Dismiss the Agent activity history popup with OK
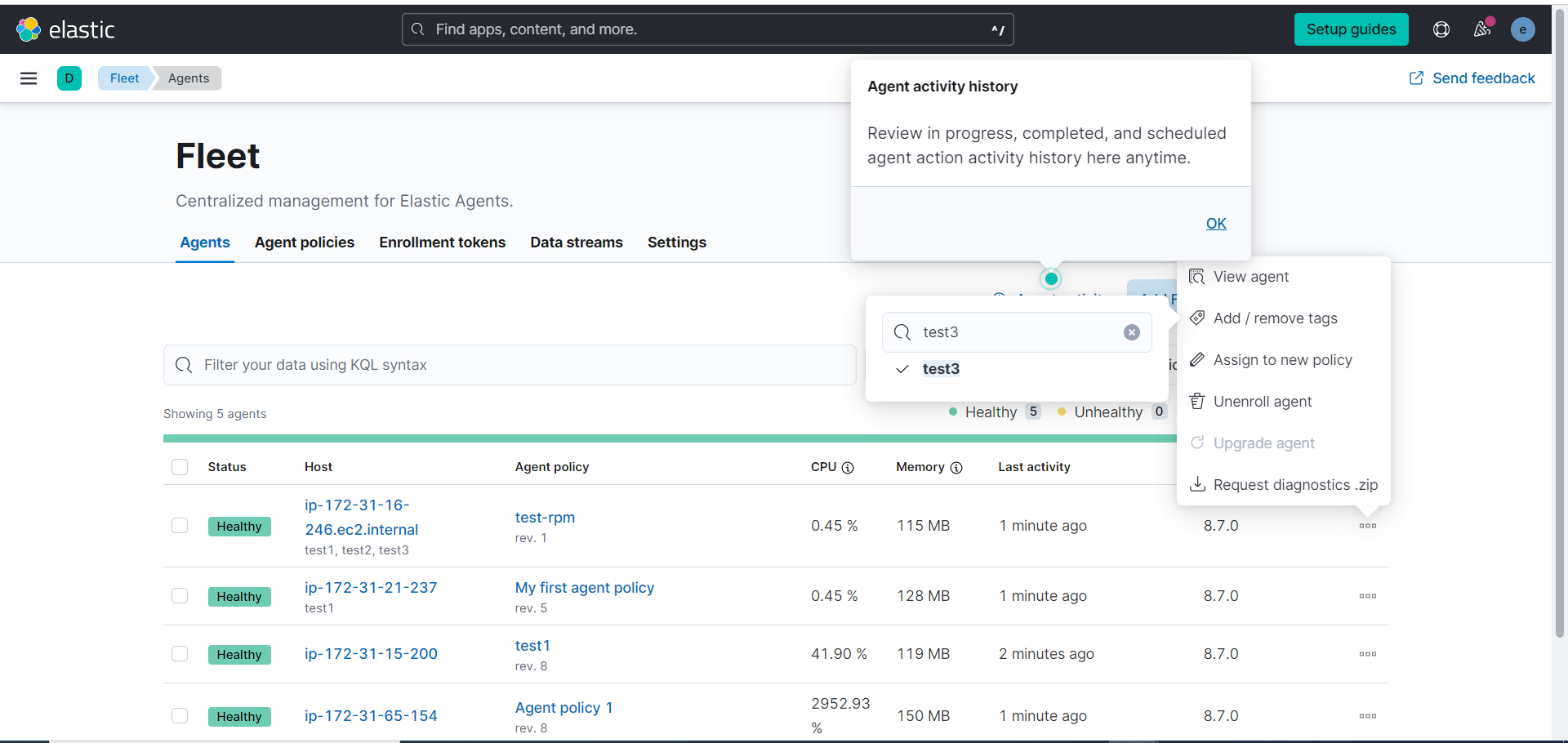The image size is (1568, 743). coord(1216,223)
